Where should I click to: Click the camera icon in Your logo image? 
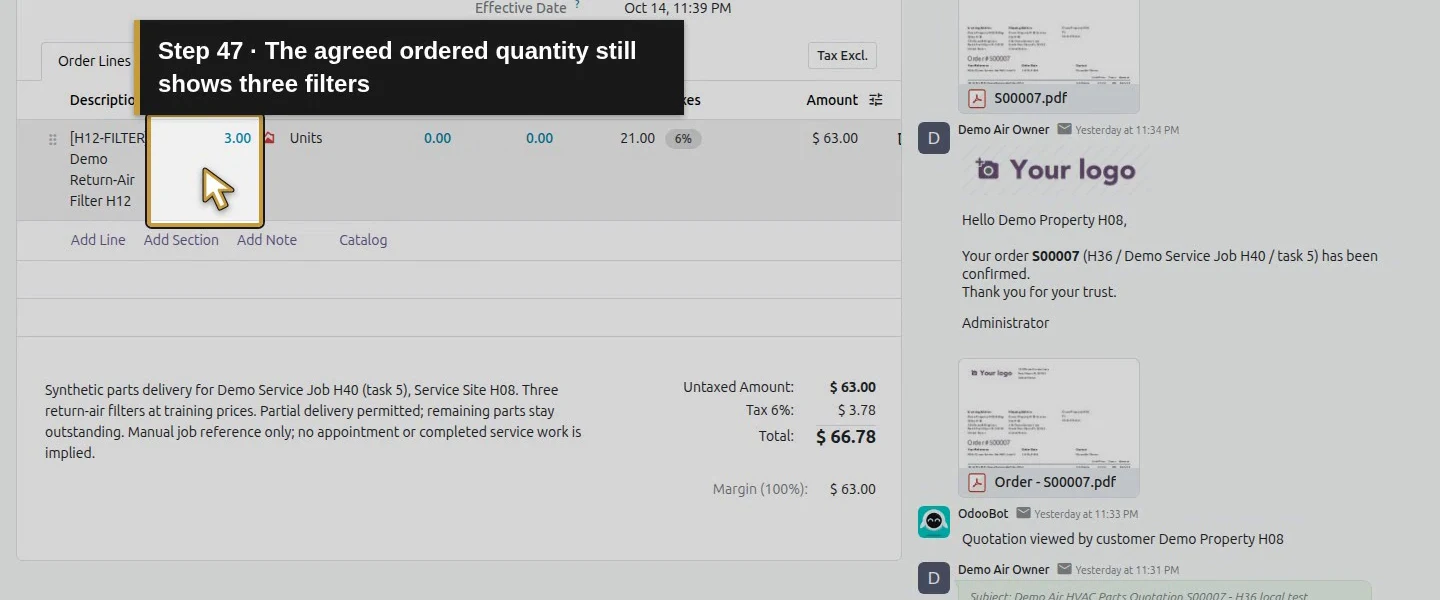[x=988, y=170]
